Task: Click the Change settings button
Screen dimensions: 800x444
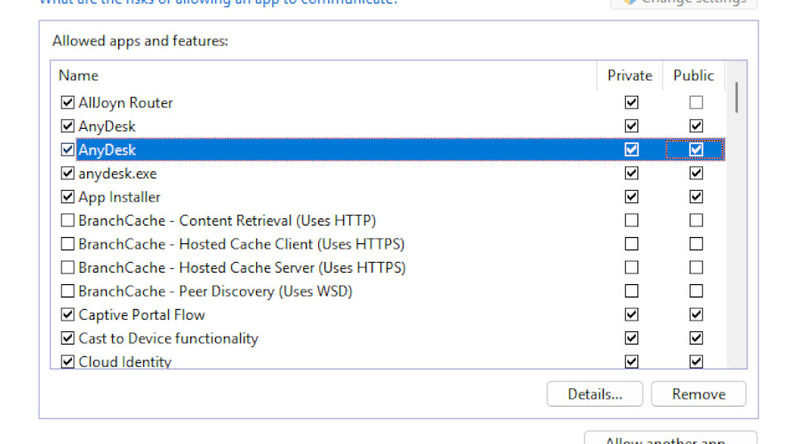Action: (684, 3)
